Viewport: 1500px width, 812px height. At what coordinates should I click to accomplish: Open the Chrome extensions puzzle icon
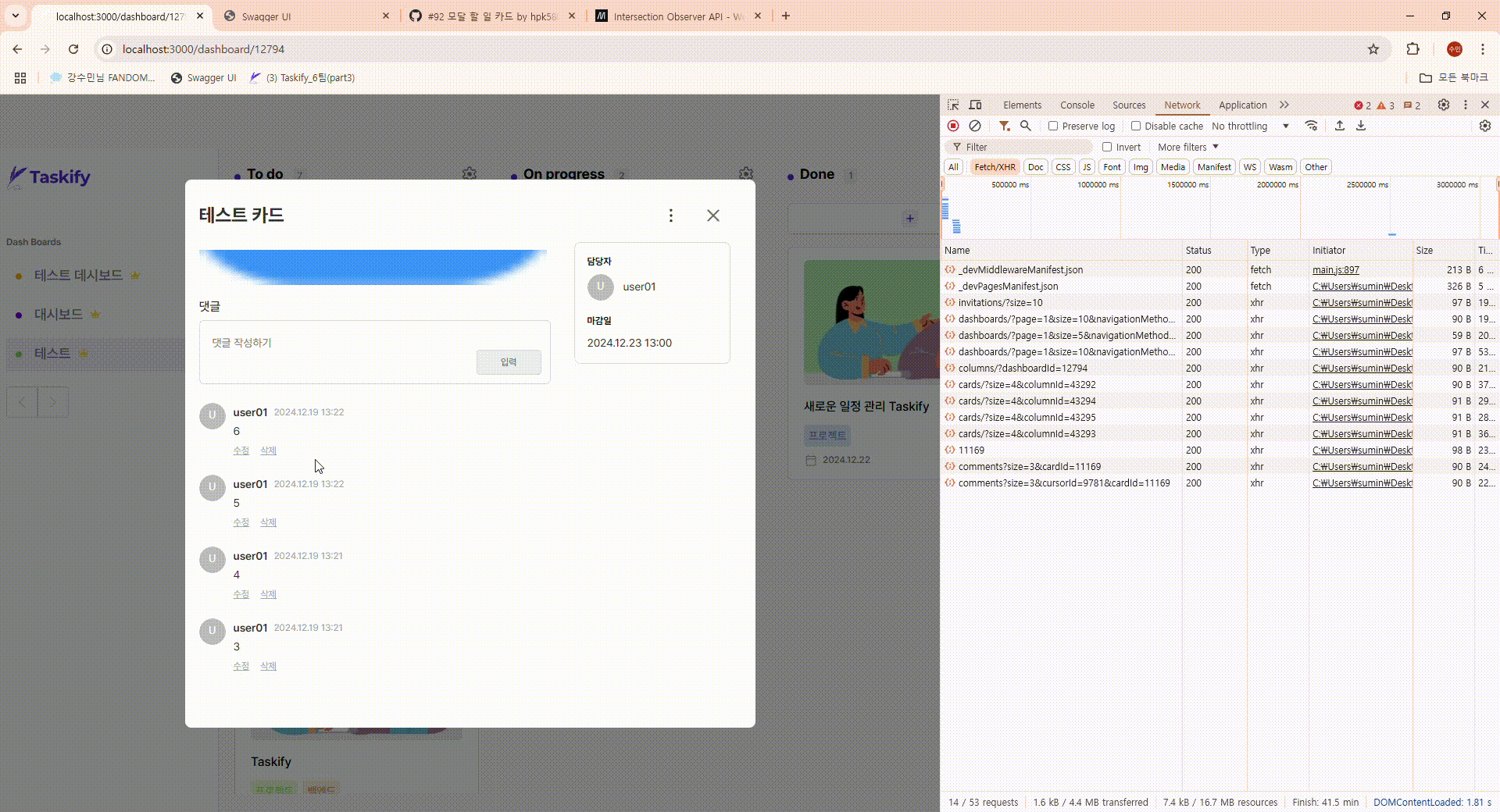click(x=1412, y=49)
